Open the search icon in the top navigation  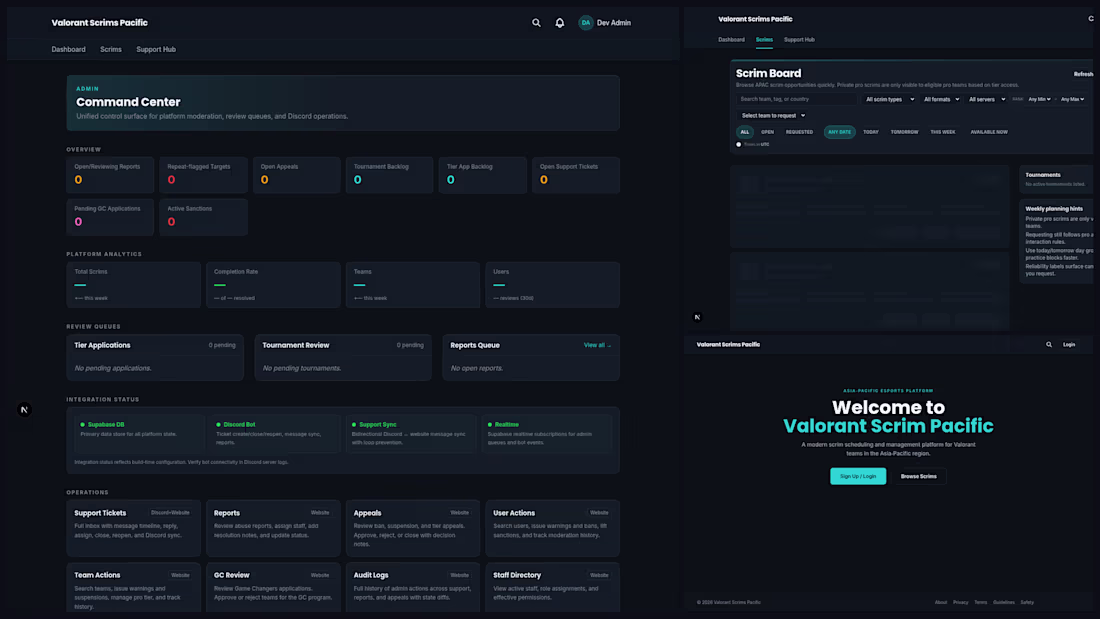536,21
